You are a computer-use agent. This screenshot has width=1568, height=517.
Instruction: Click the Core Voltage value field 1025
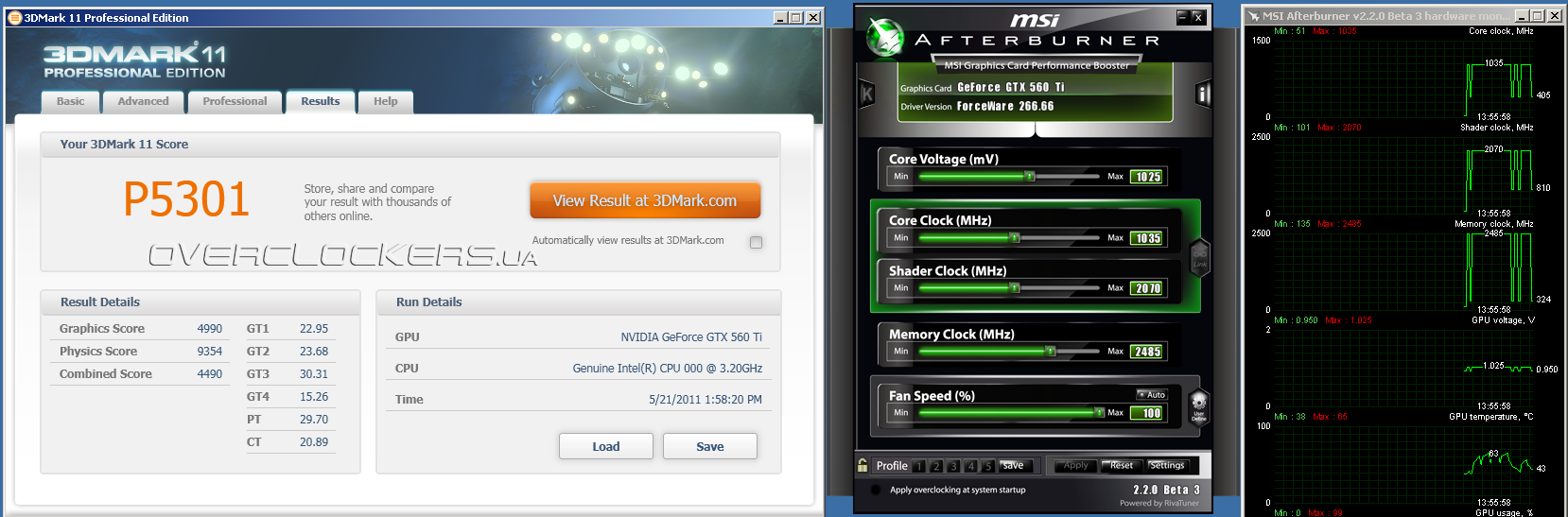tap(1148, 177)
